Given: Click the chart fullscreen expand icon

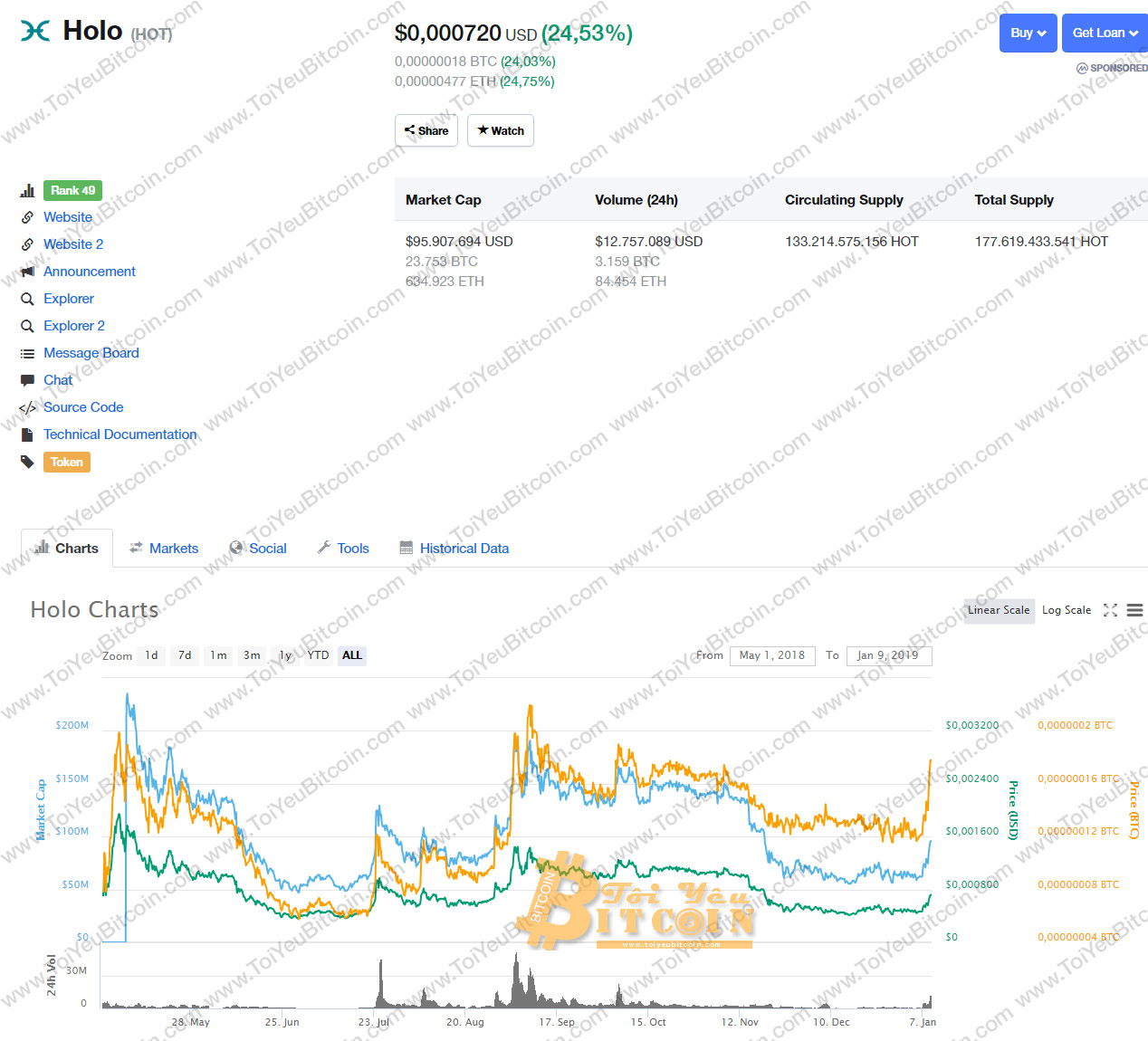Looking at the screenshot, I should (1110, 610).
